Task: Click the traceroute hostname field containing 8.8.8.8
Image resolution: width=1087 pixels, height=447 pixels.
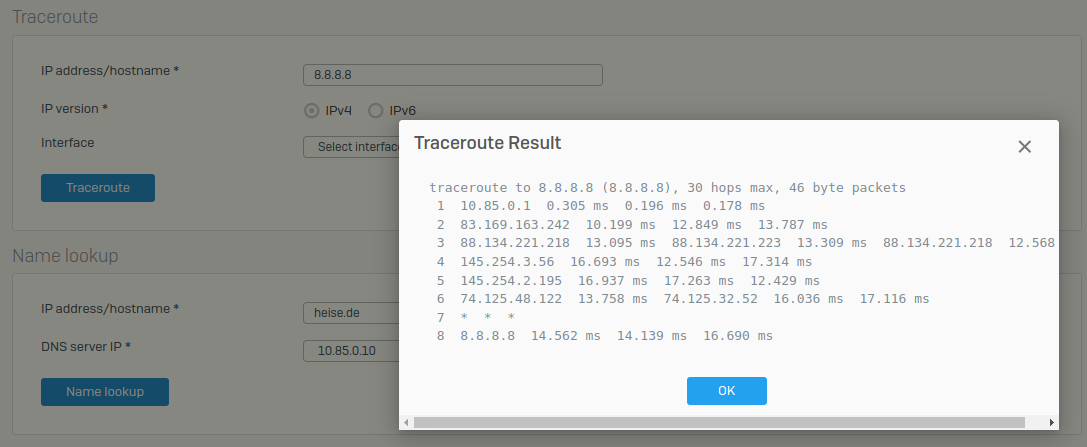Action: (452, 75)
